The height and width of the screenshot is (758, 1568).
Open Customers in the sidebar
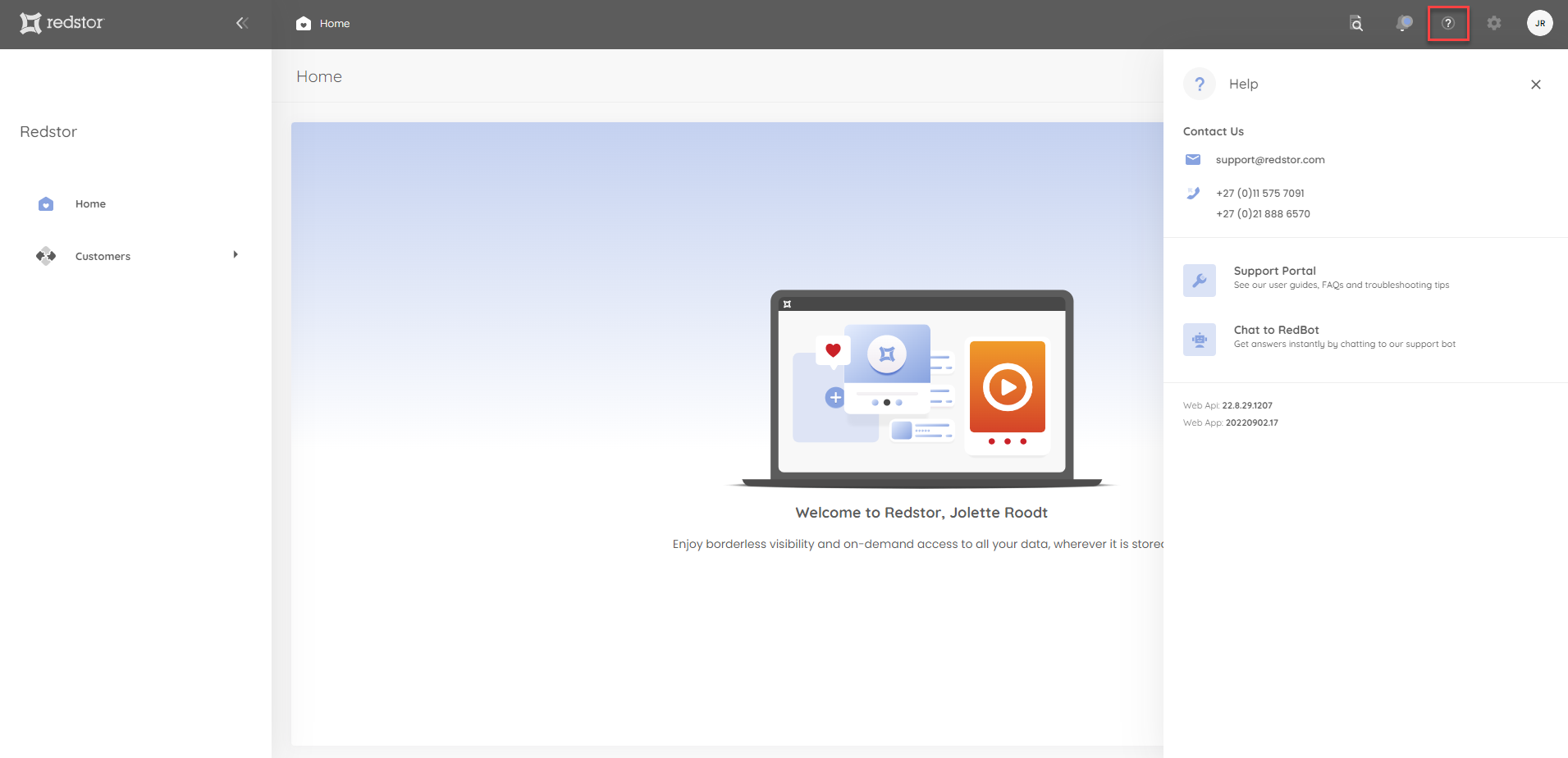[x=103, y=257]
